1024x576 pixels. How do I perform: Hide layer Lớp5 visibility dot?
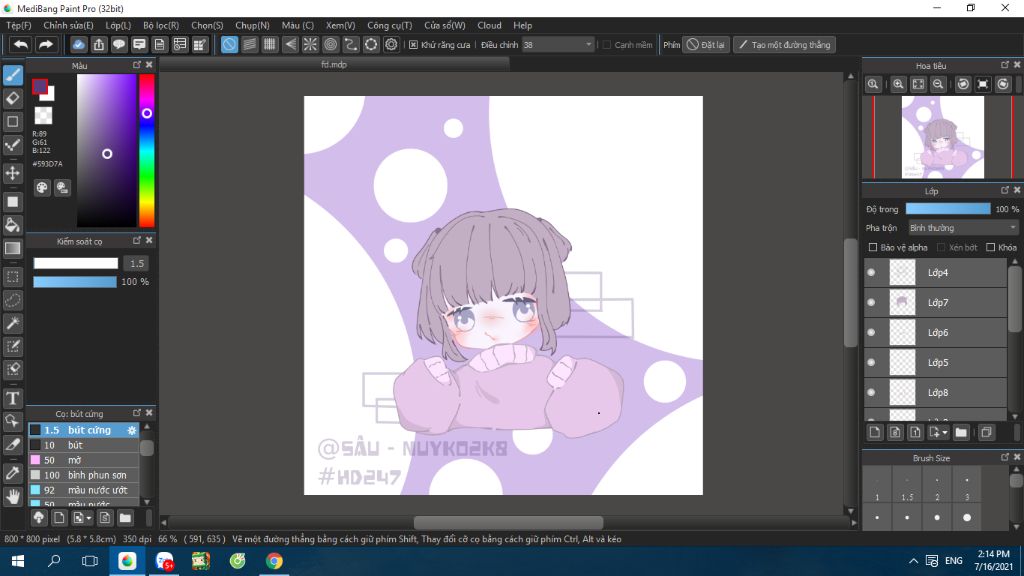coord(871,362)
